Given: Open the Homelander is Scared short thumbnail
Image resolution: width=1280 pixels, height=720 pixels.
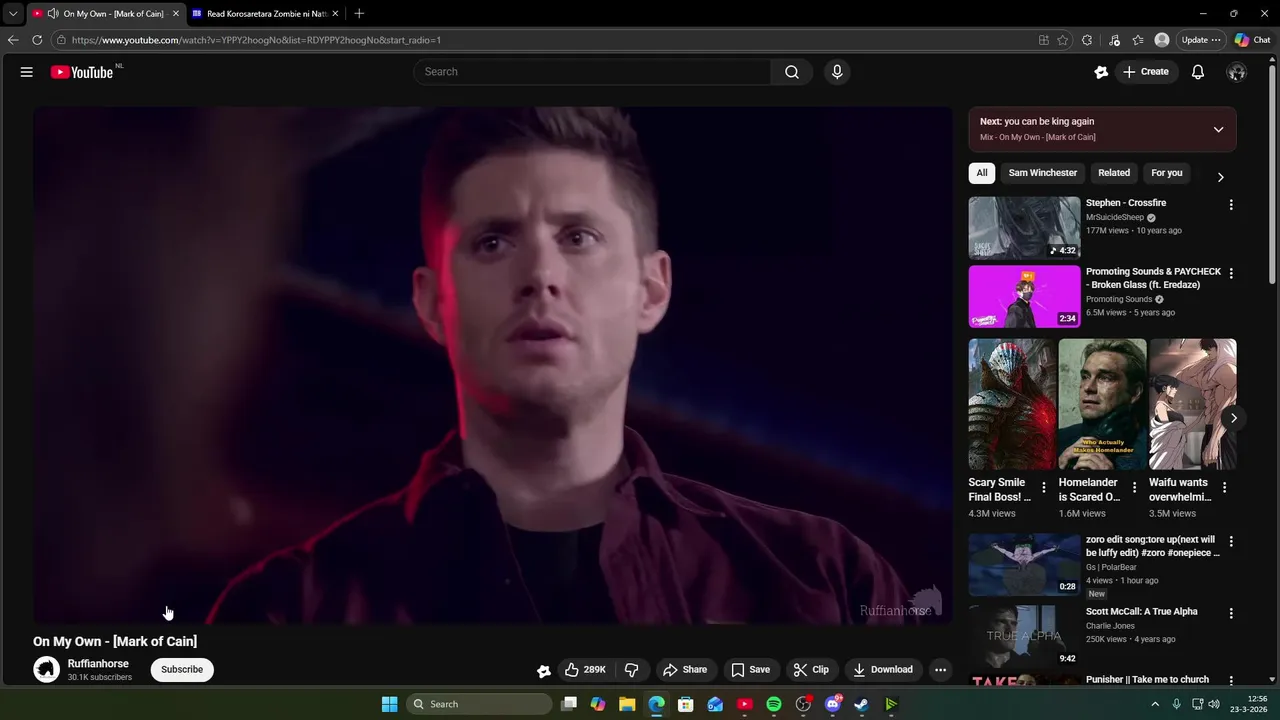Looking at the screenshot, I should 1102,404.
